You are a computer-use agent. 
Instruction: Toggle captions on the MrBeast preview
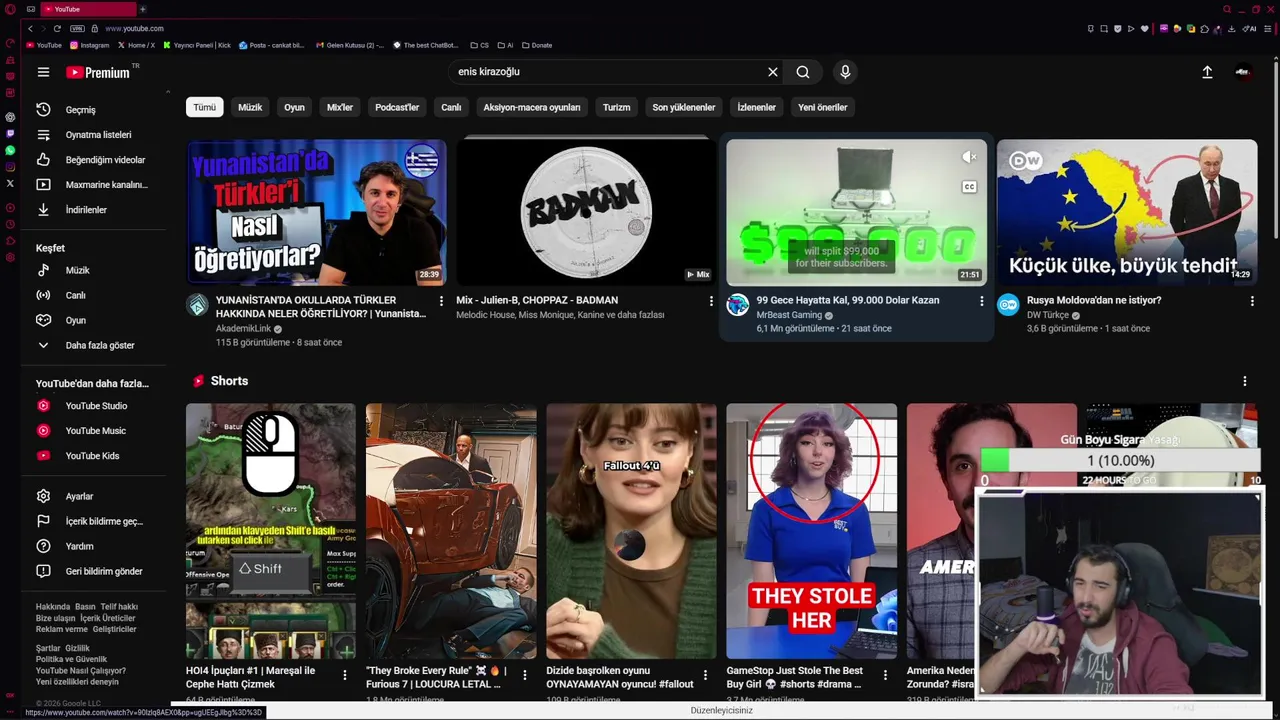coord(969,187)
